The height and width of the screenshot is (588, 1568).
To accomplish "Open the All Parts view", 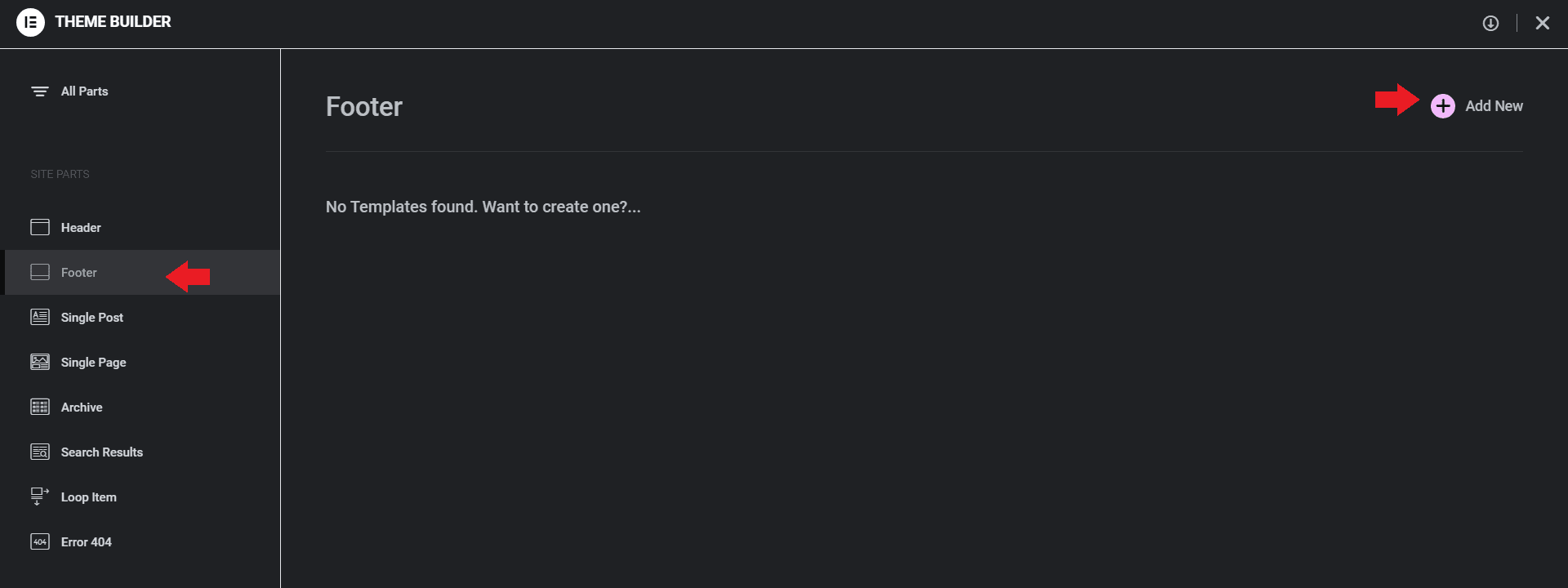I will pos(86,91).
